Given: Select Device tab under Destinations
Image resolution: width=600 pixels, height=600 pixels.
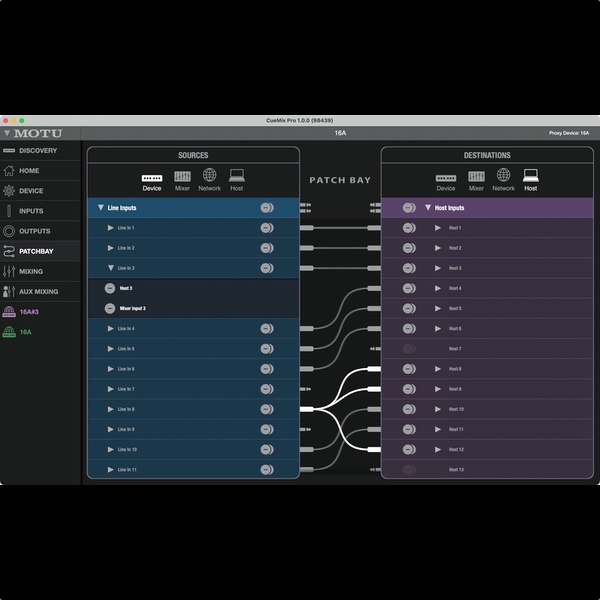Looking at the screenshot, I should click(x=446, y=182).
